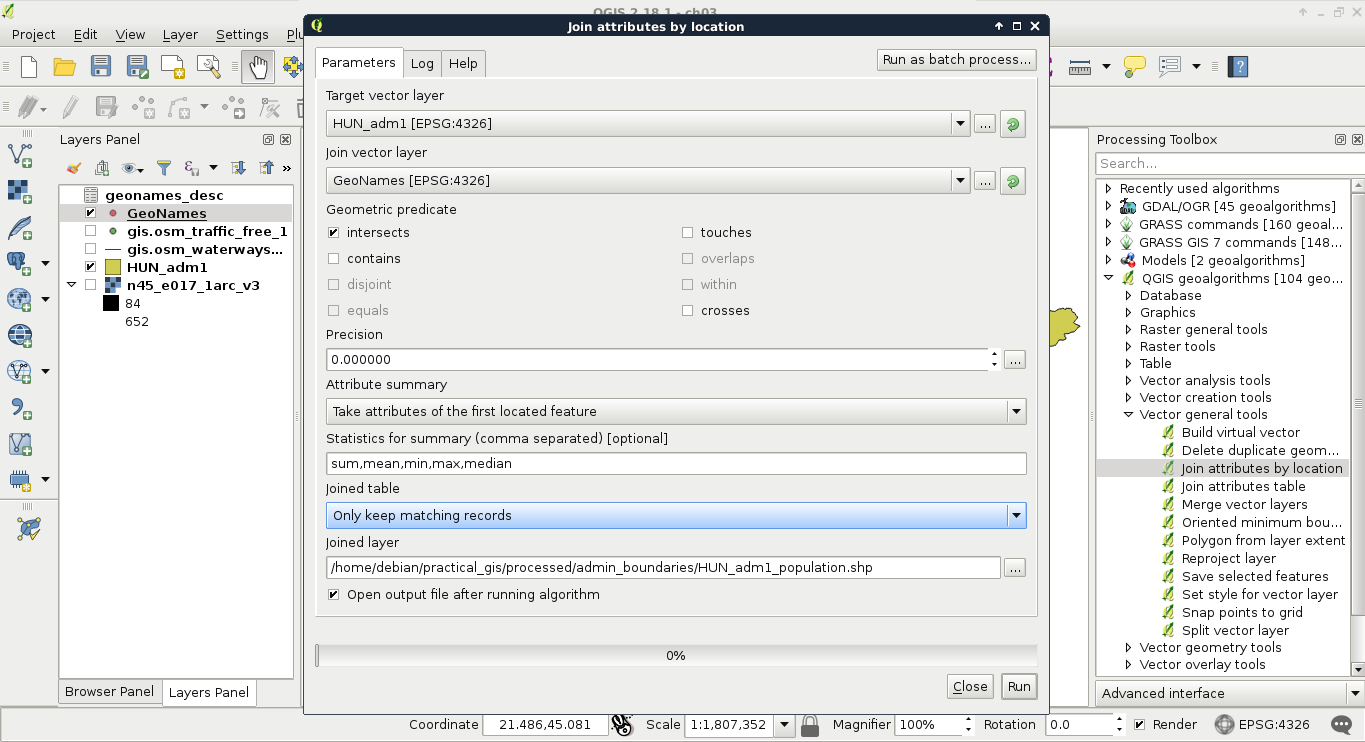
Task: Expand the GDAL/OGR geoalgorithms group
Action: tap(1108, 206)
